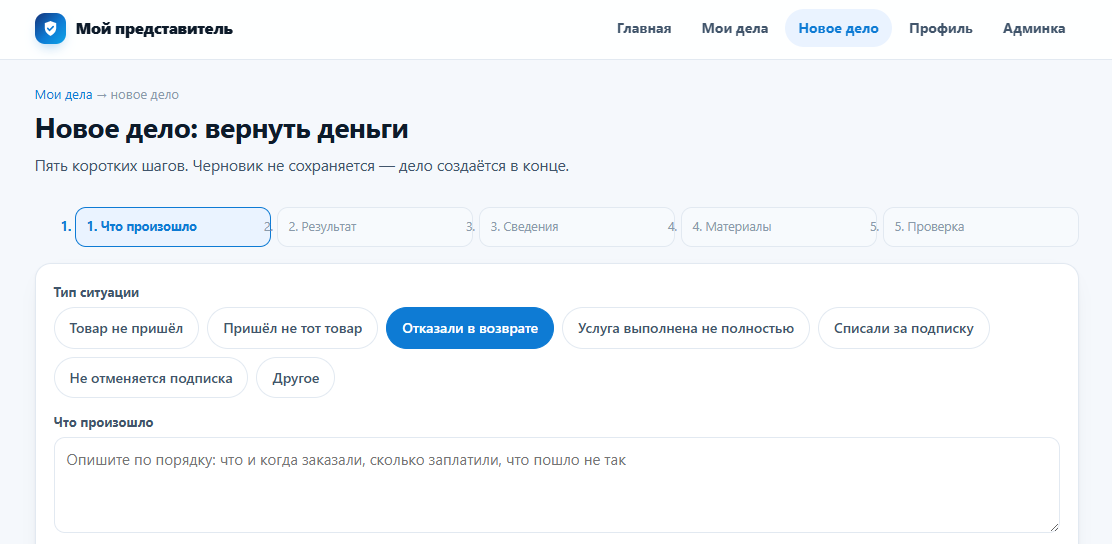
Task: Click the textarea resize handle corner
Action: (1054, 526)
